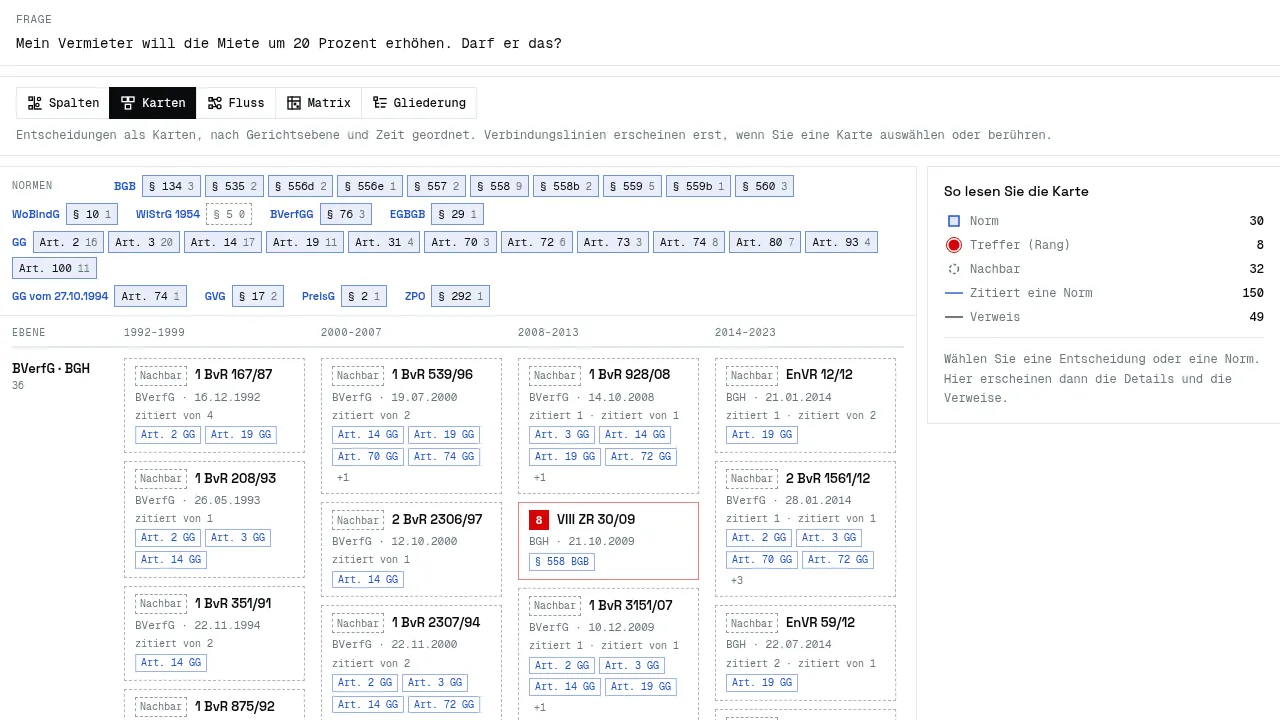Screen dimensions: 1280x720
Task: Click Art. 3 GG in card 1 BvR 208/93
Action: coord(238,538)
